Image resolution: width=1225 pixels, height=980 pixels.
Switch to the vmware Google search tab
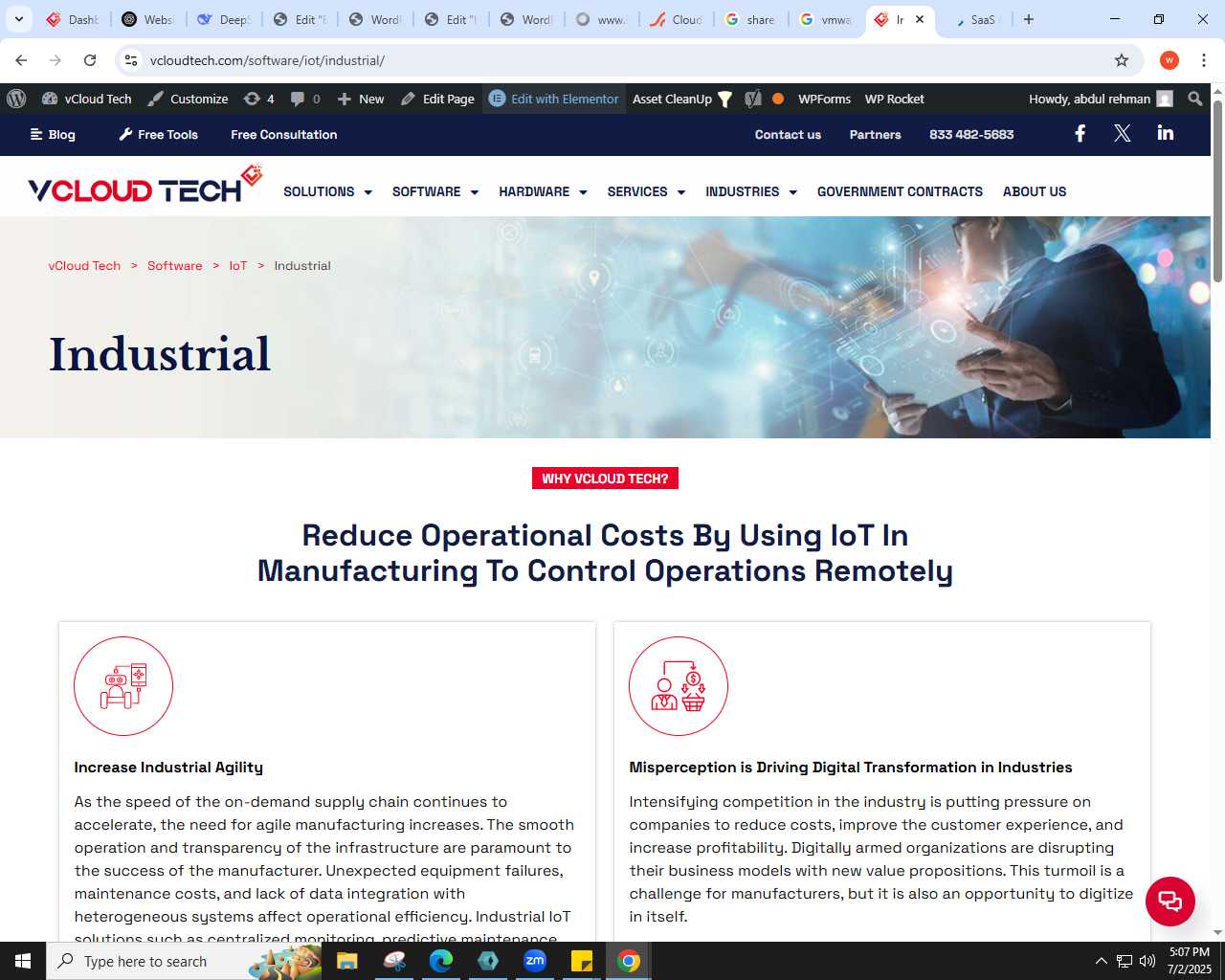[827, 19]
